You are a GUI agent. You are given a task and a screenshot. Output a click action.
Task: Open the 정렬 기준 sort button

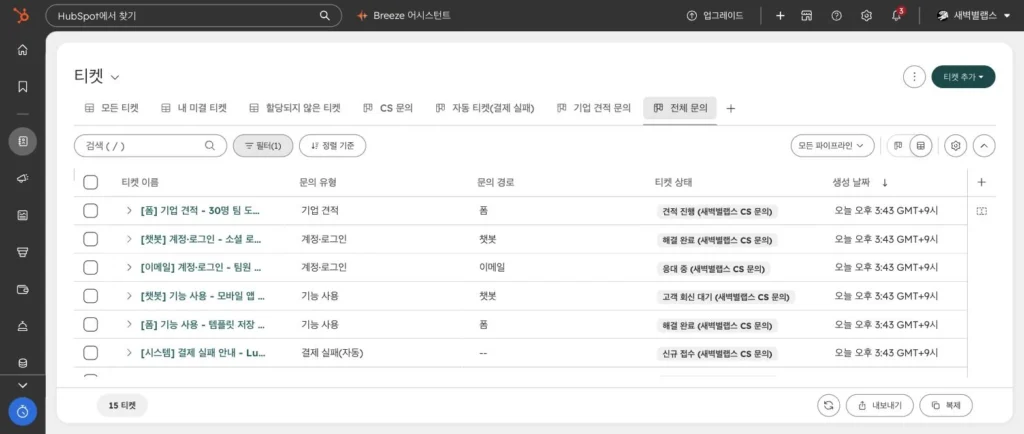pyautogui.click(x=332, y=146)
